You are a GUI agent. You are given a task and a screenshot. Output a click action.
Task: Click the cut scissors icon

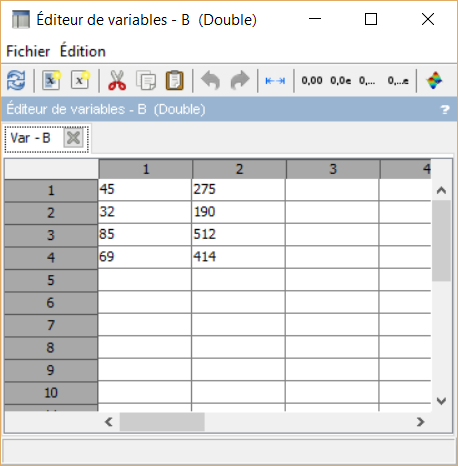click(x=117, y=80)
